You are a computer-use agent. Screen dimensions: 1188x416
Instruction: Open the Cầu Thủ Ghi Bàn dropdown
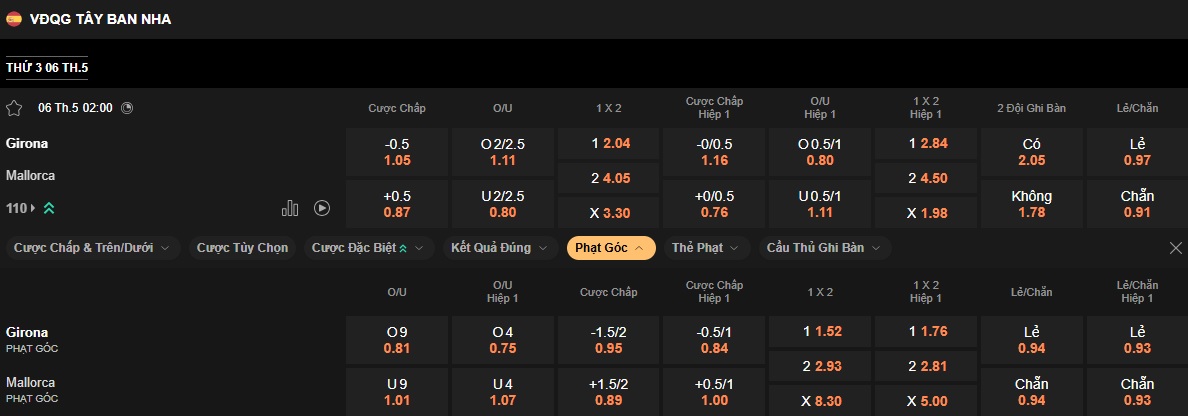pyautogui.click(x=824, y=248)
